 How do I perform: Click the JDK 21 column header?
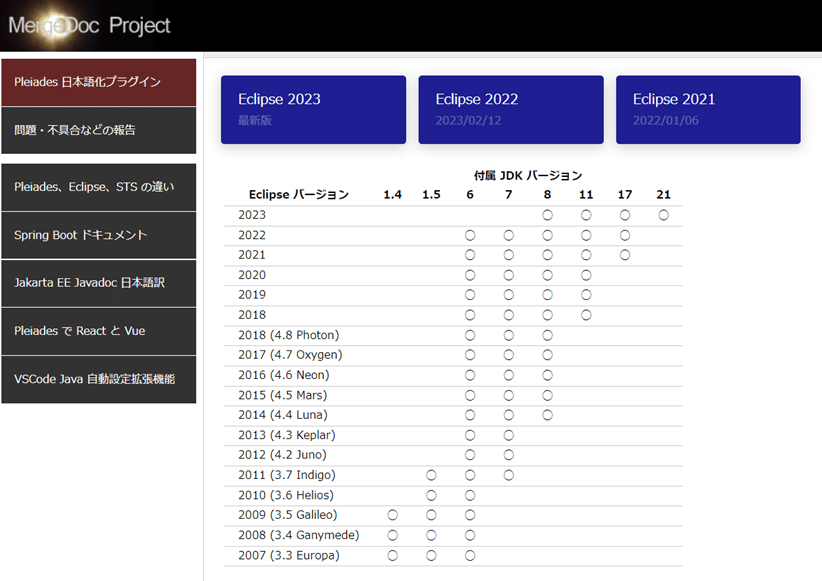pyautogui.click(x=664, y=195)
